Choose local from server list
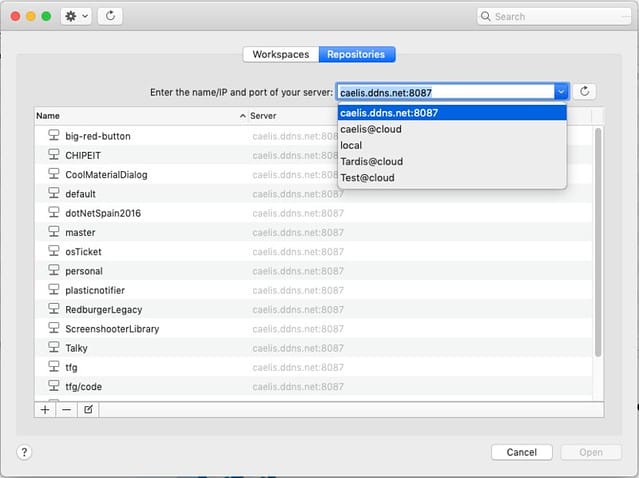This screenshot has height=478, width=639. click(x=452, y=145)
